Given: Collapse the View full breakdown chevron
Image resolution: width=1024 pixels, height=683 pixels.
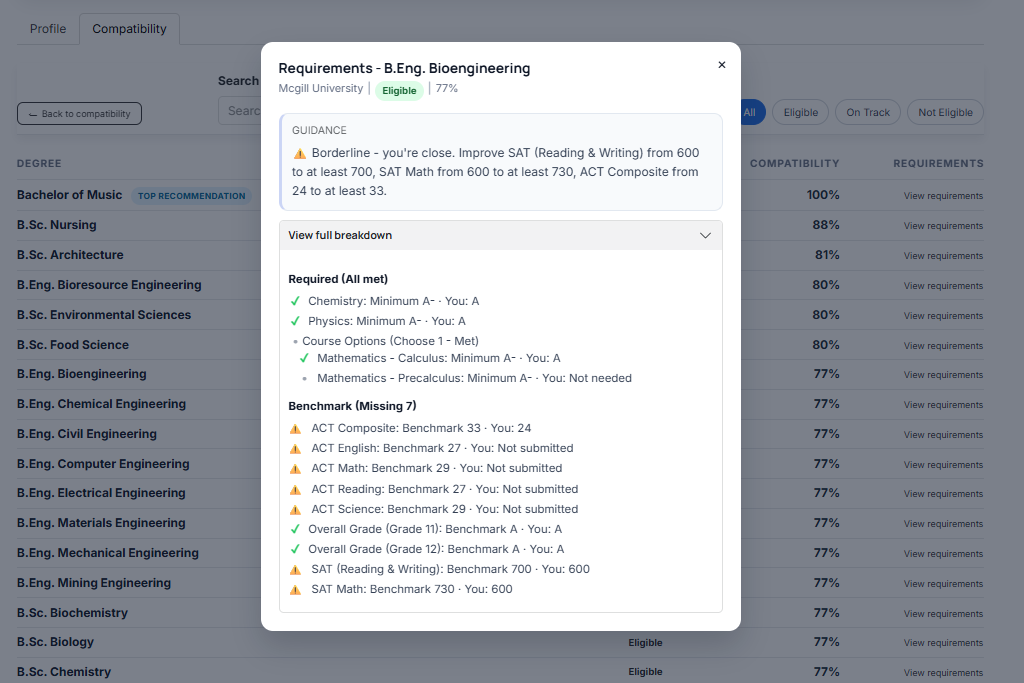Looking at the screenshot, I should click(705, 235).
